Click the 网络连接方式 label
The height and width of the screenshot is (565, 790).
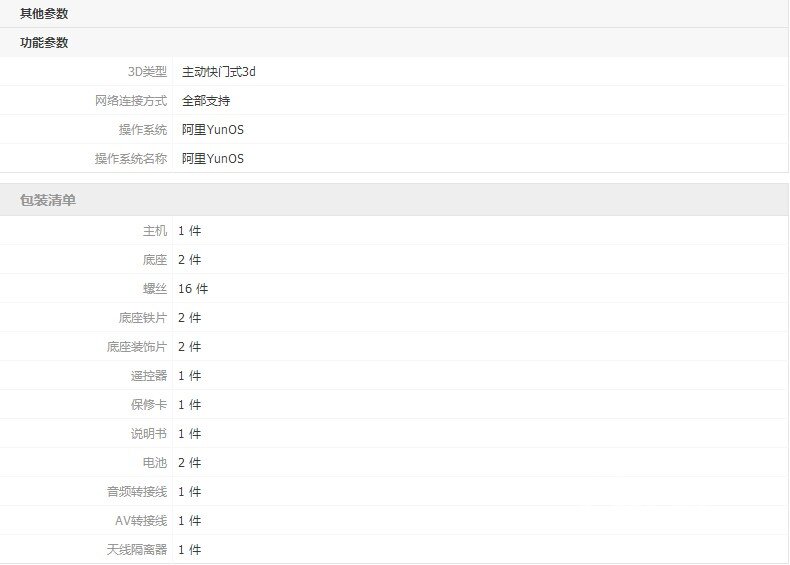131,101
